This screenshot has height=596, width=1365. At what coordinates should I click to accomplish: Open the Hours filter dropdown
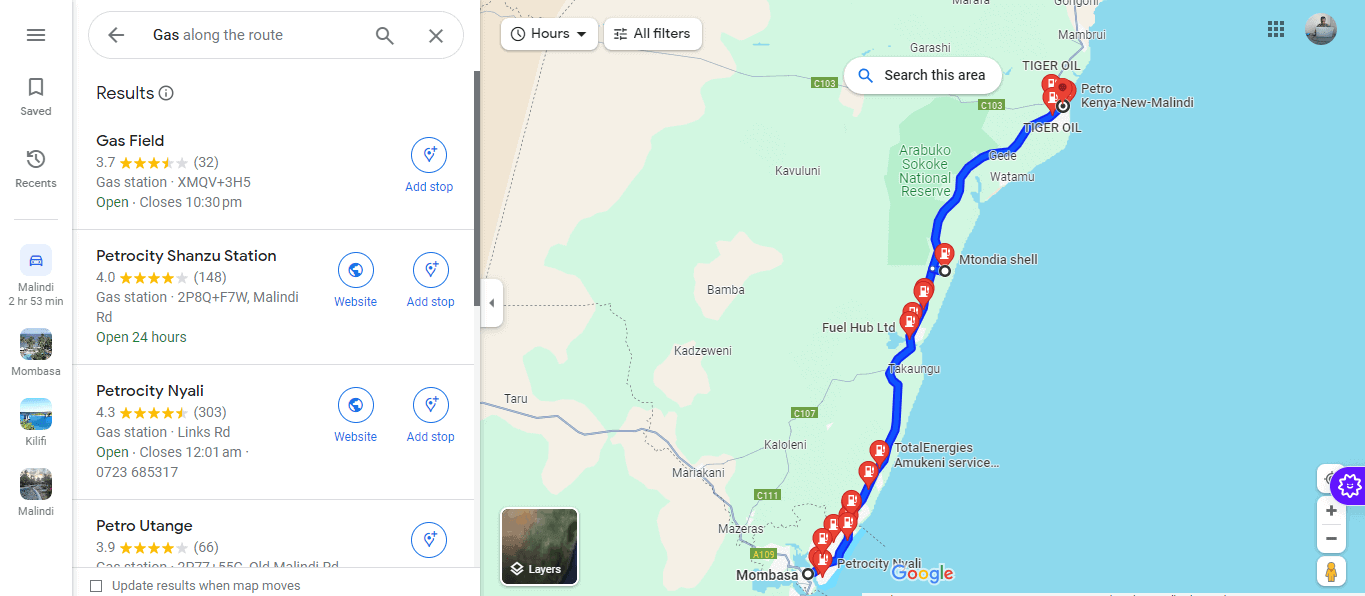548,33
